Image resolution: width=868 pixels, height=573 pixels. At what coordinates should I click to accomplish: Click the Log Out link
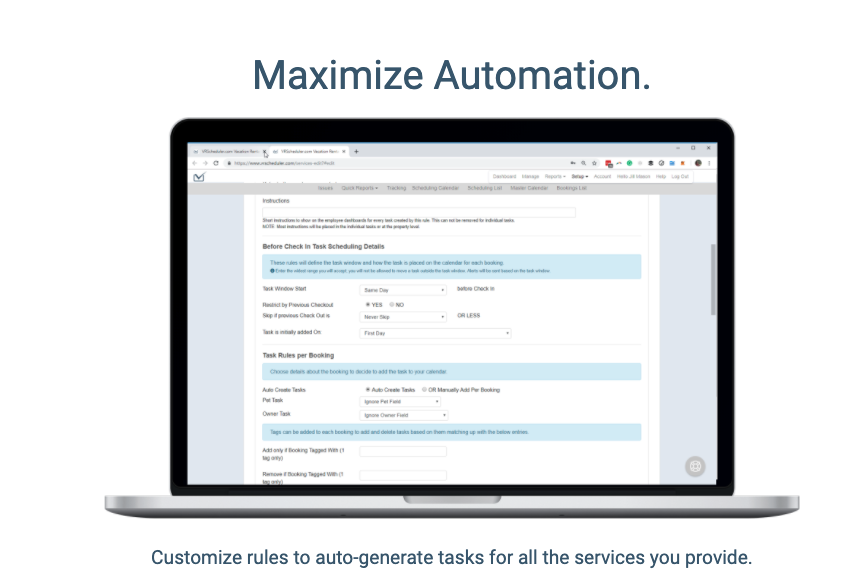(680, 177)
